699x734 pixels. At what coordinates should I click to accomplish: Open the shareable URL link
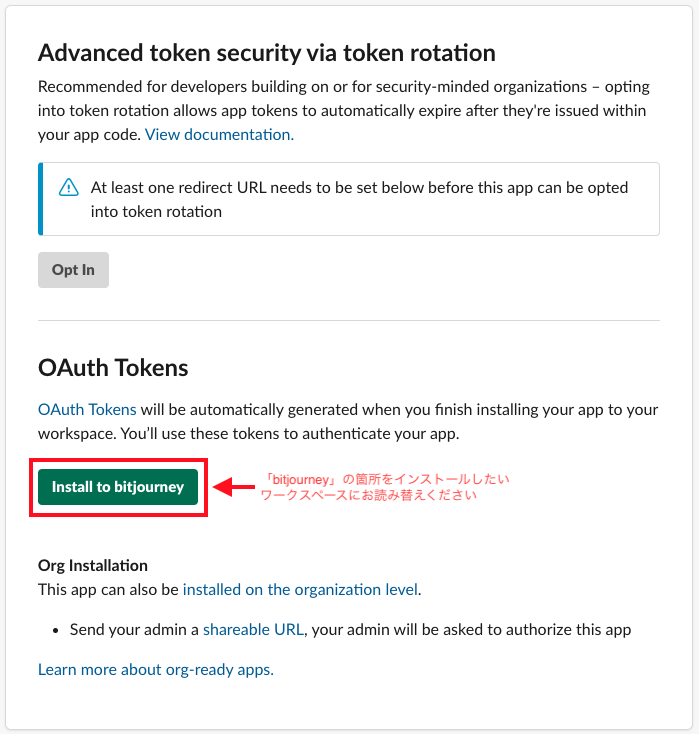[253, 630]
